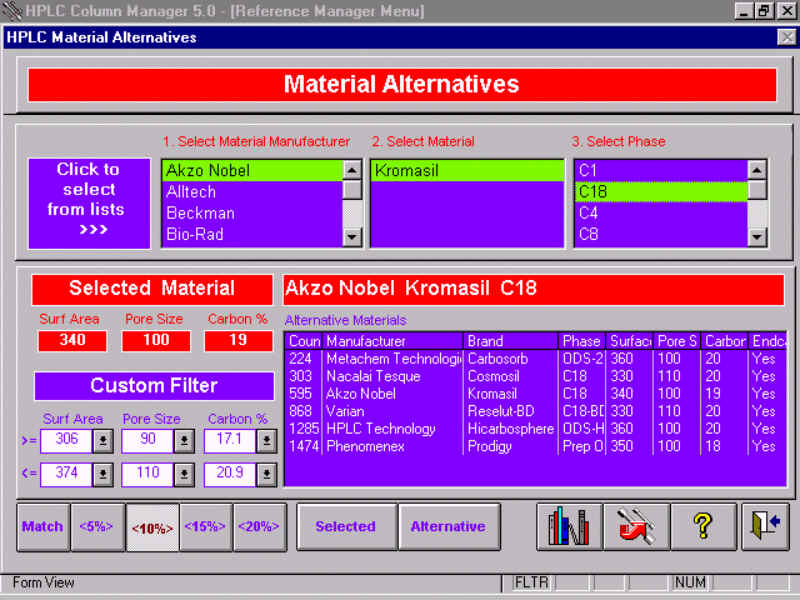This screenshot has height=600, width=800.
Task: Select C8 in the phase list
Action: click(x=661, y=235)
